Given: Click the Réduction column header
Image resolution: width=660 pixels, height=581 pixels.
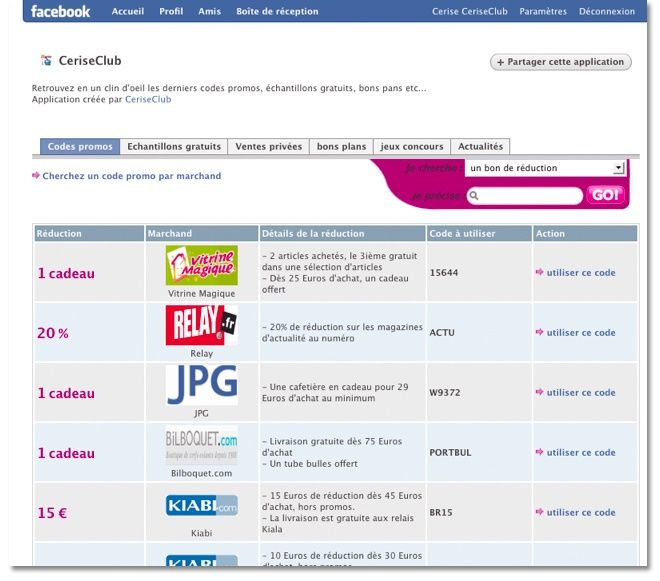Looking at the screenshot, I should (89, 233).
